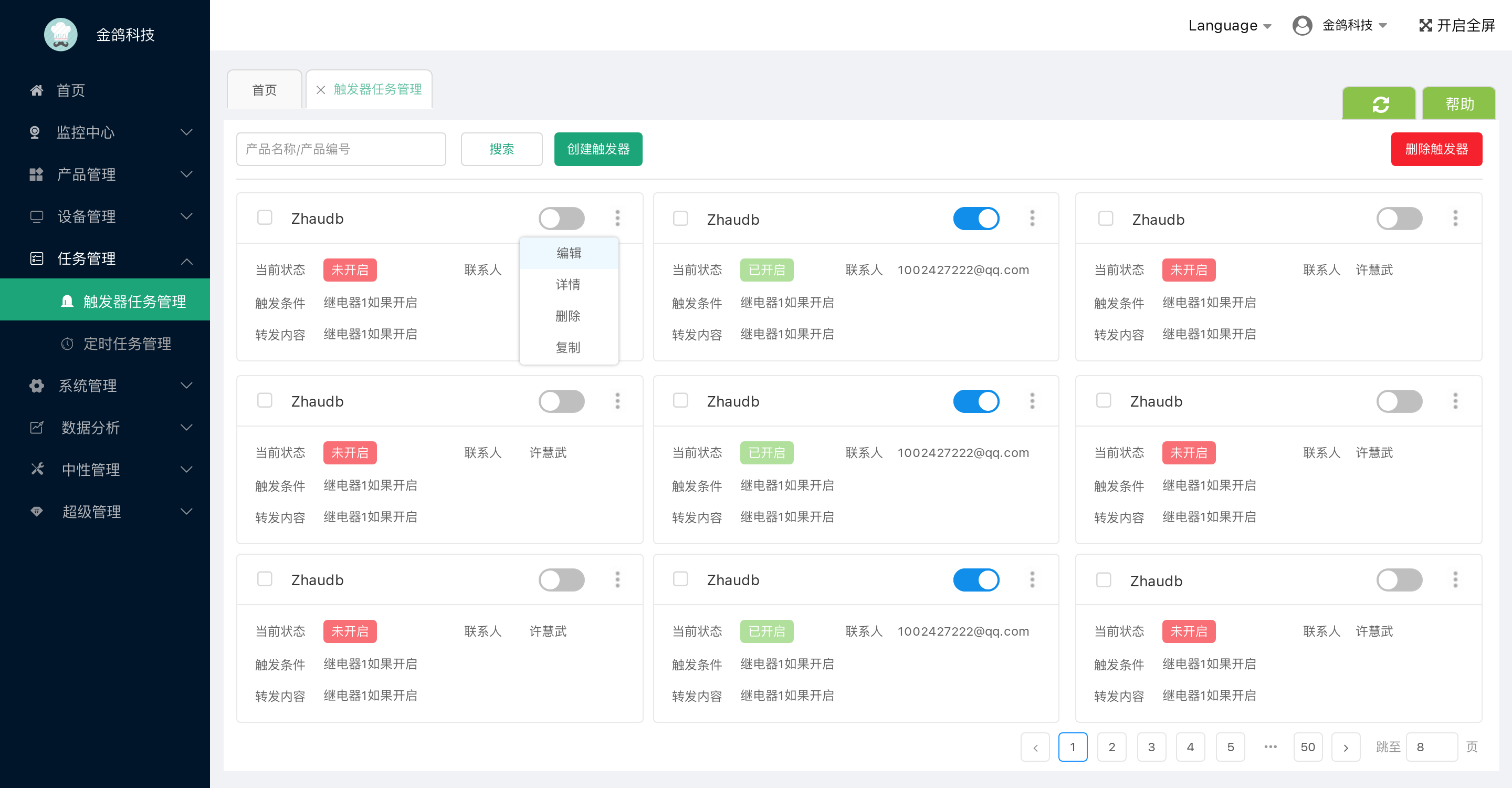Choose 编辑 in the card popup menu
This screenshot has height=788, width=1512.
[x=569, y=253]
